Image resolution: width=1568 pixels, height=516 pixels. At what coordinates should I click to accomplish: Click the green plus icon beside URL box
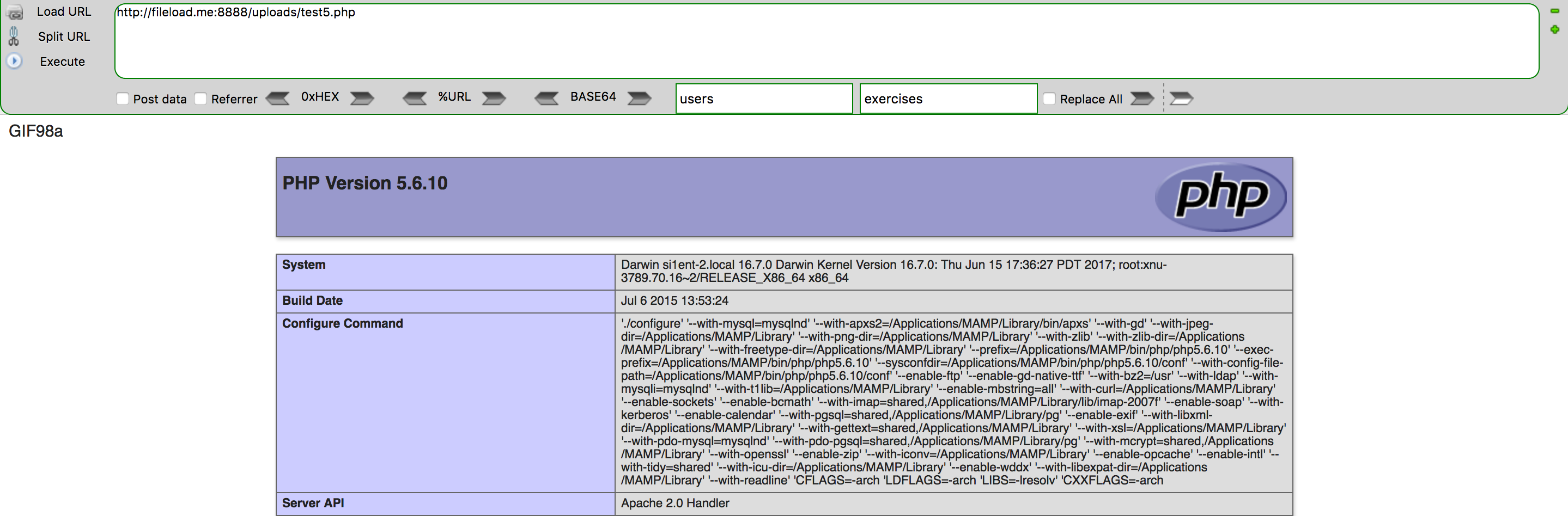tap(1554, 29)
